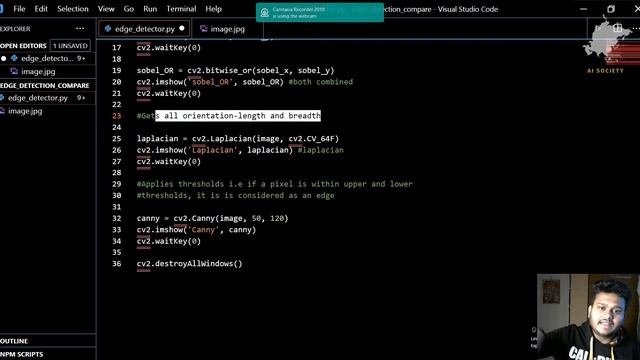Click the image icon beside image.jpg in Open Editors
The height and width of the screenshot is (360, 640).
(x=14, y=71)
